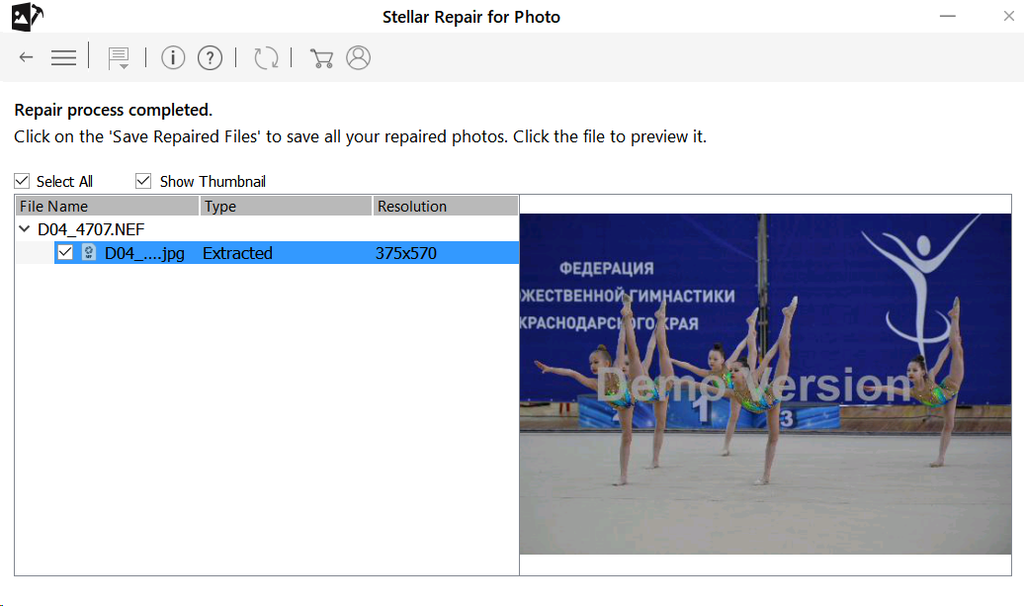This screenshot has width=1024, height=606.
Task: Click the save repaired files toolbar icon
Action: coord(119,58)
